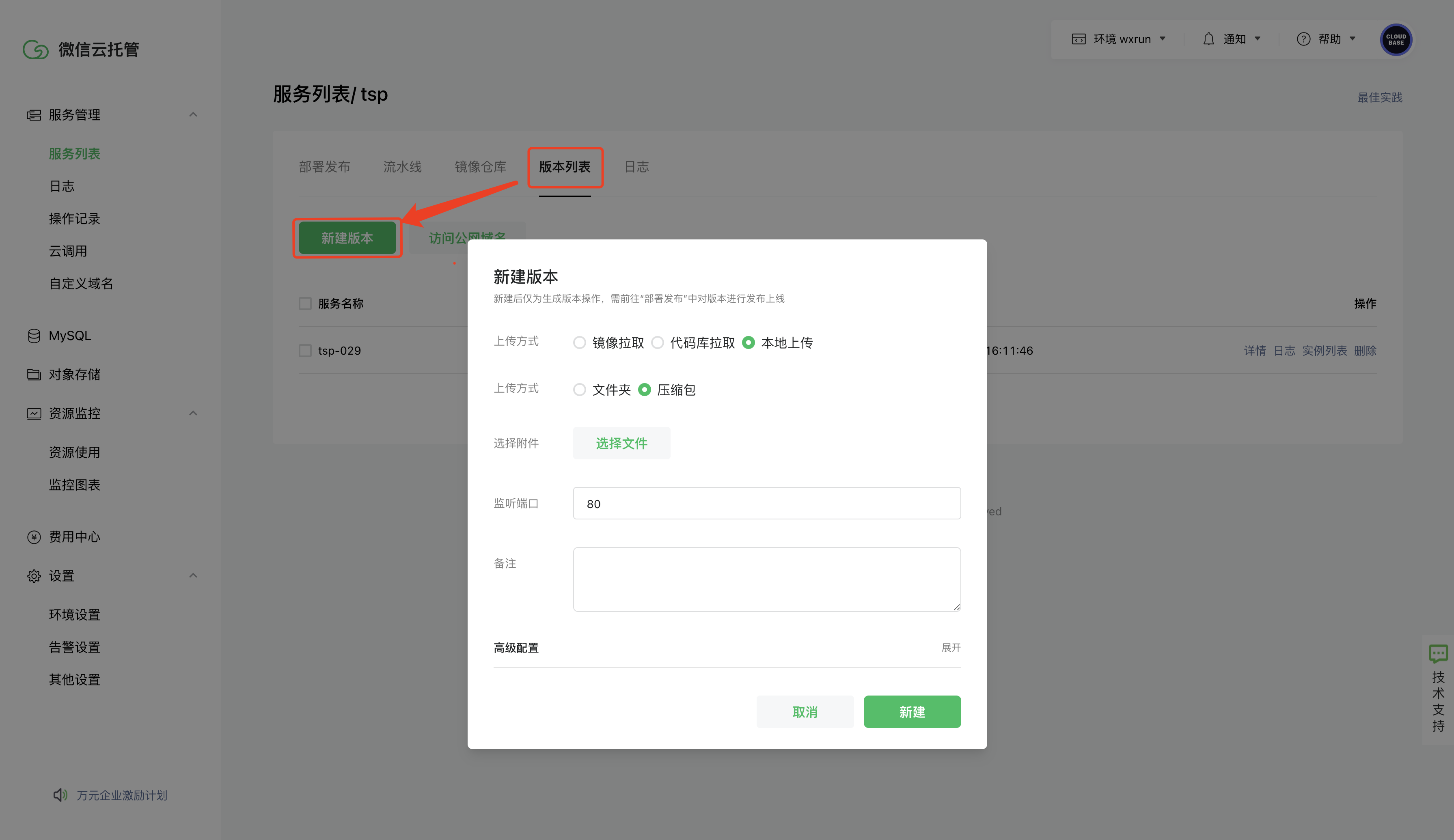Click the WeChat Cloud Hosting logo icon

point(35,49)
